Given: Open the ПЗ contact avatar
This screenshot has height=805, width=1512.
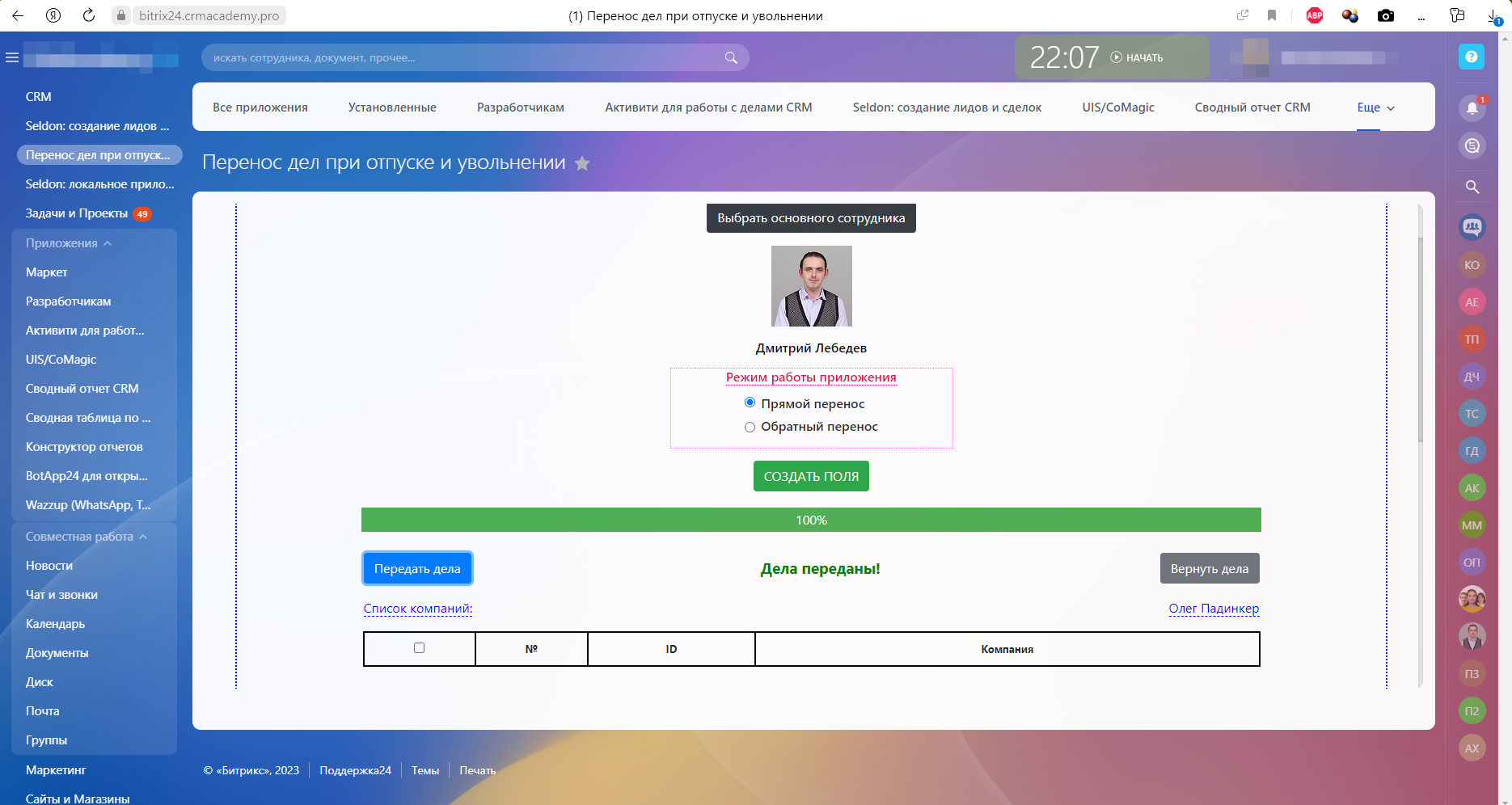Looking at the screenshot, I should [x=1472, y=674].
